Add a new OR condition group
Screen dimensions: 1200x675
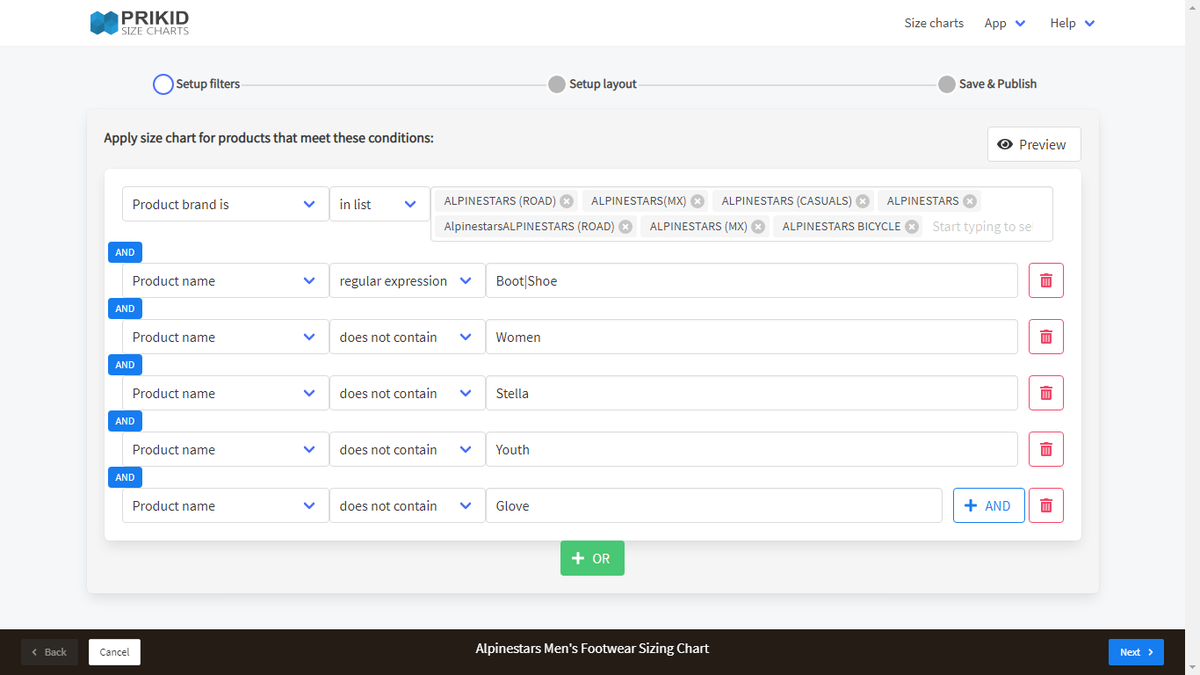coord(592,558)
